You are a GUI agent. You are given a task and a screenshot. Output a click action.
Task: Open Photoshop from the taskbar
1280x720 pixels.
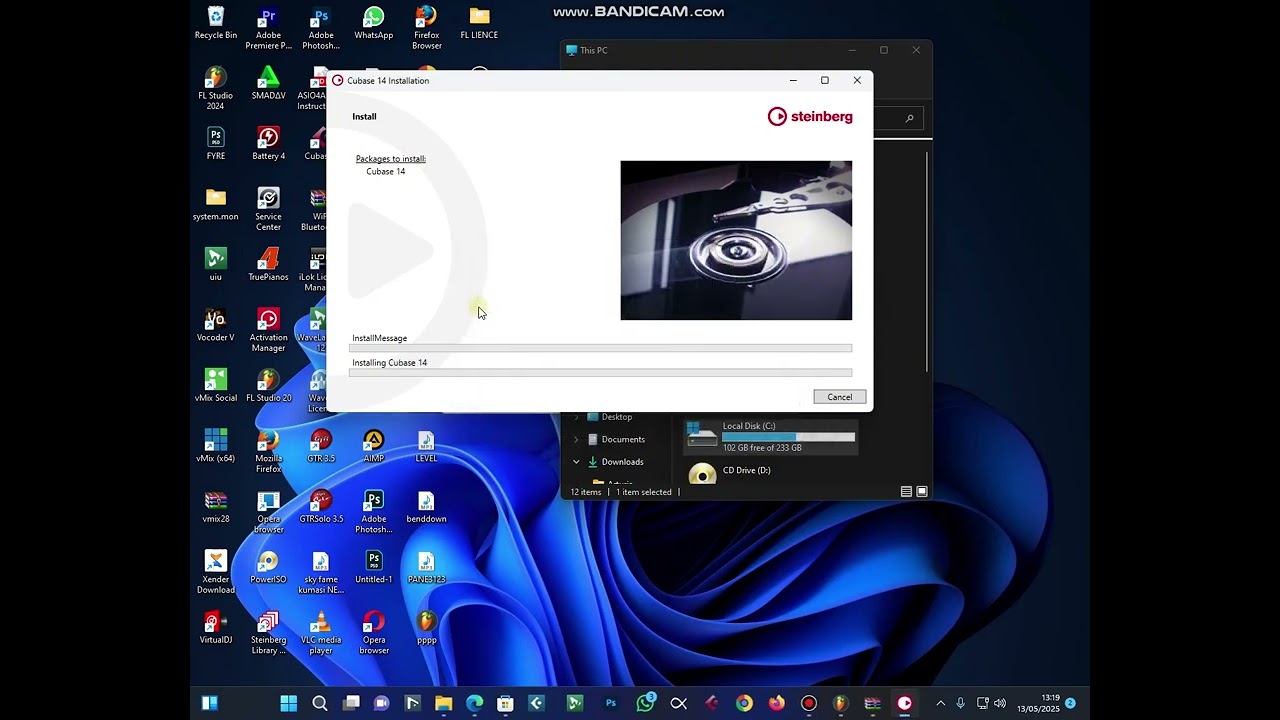[611, 704]
